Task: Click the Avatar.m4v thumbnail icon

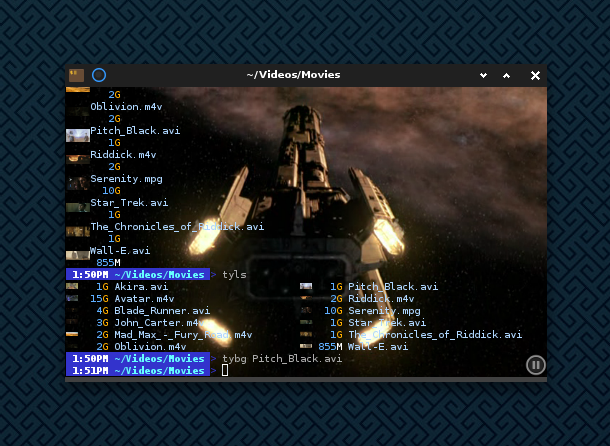Action: (72, 298)
